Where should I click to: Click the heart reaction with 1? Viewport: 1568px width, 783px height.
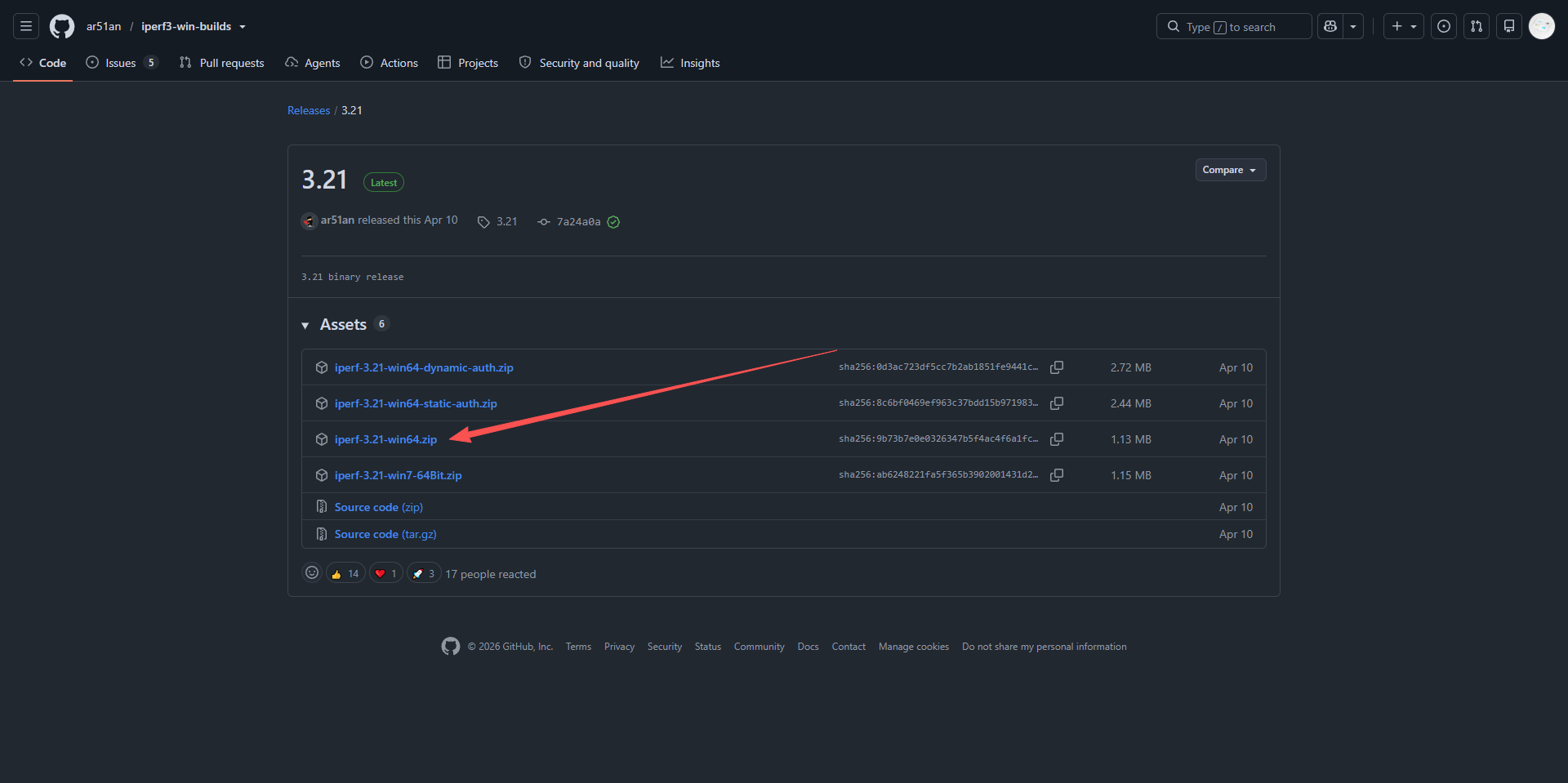[386, 573]
